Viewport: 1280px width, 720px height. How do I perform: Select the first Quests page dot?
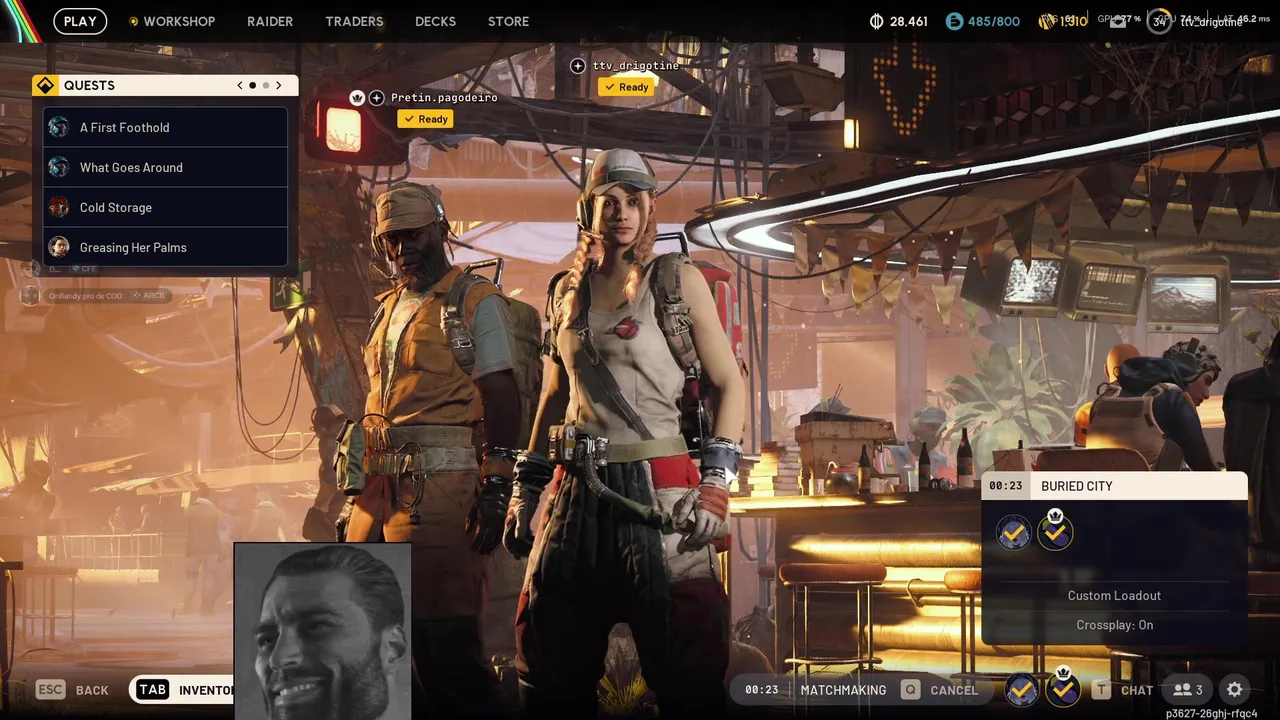pyautogui.click(x=252, y=85)
